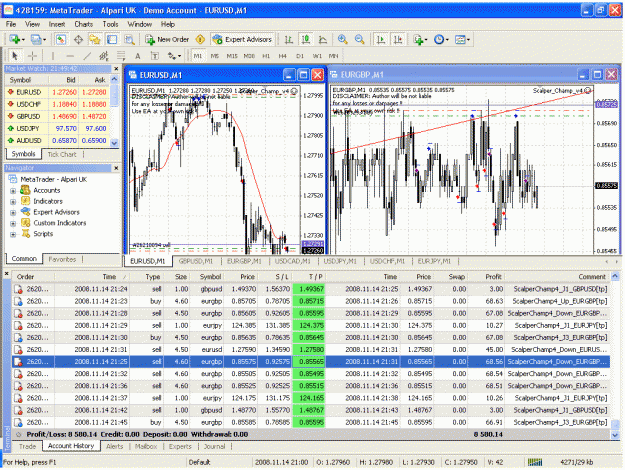
Task: Select the Crosshair tool
Action: click(32, 56)
